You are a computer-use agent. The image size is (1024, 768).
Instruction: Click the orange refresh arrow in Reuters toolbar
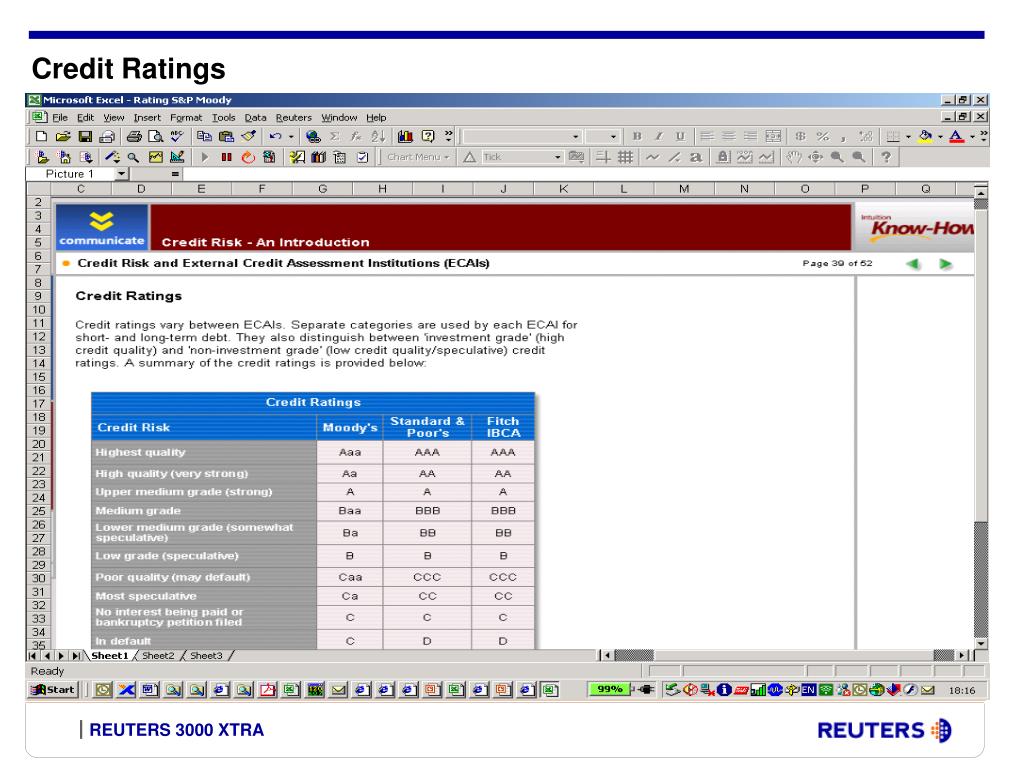coord(248,157)
